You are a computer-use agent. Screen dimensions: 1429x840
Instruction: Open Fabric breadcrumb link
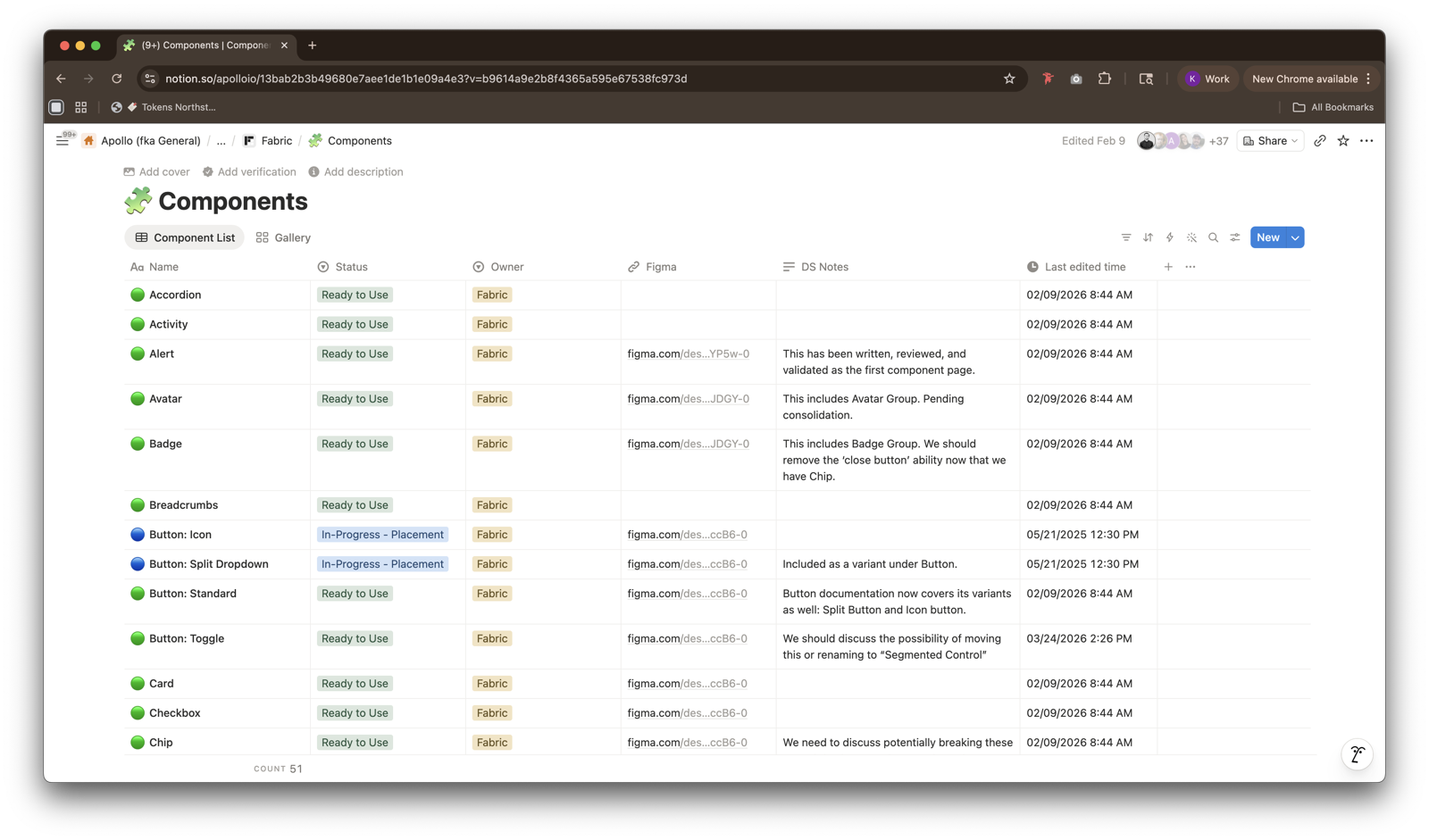tap(268, 141)
